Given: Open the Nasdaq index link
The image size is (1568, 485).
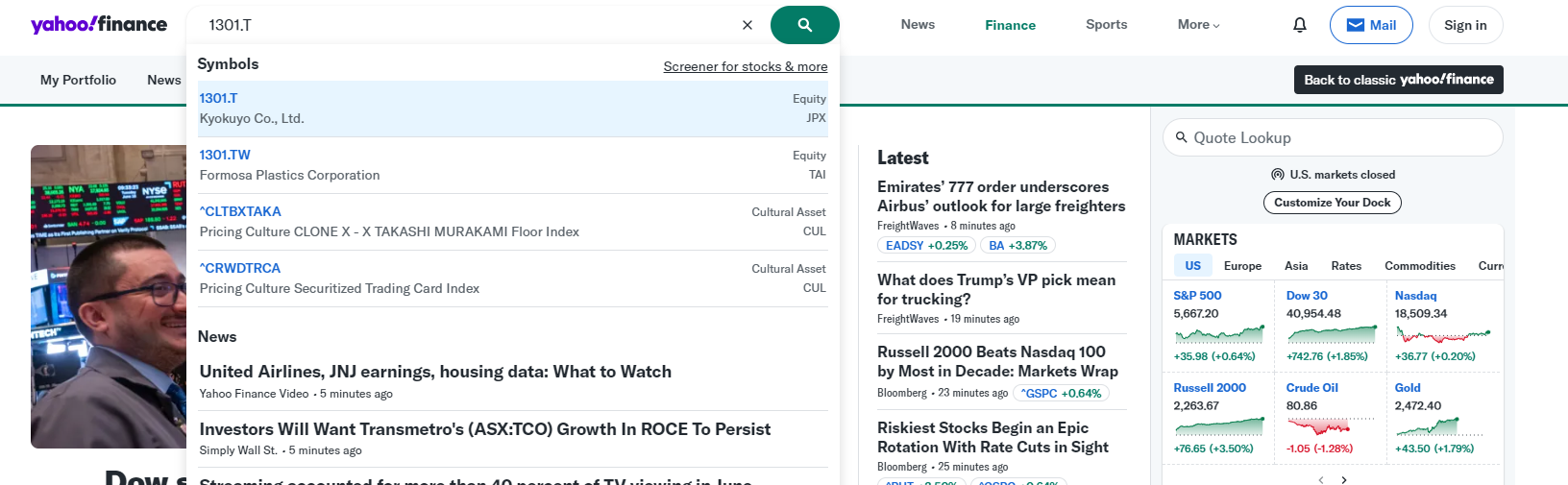Looking at the screenshot, I should tap(1416, 296).
